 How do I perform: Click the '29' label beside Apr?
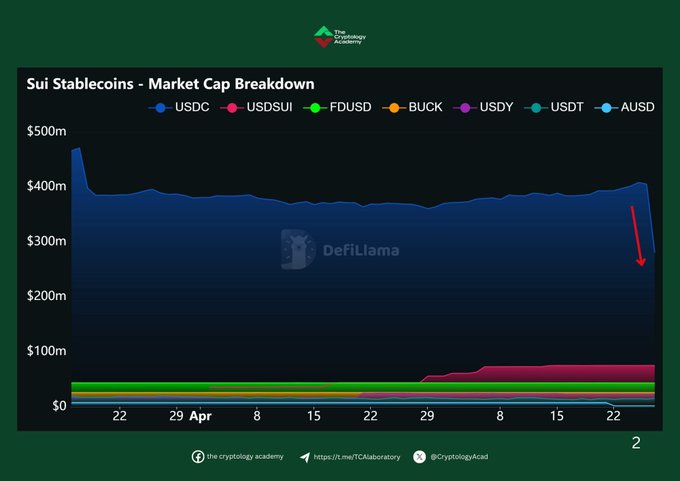(x=176, y=416)
